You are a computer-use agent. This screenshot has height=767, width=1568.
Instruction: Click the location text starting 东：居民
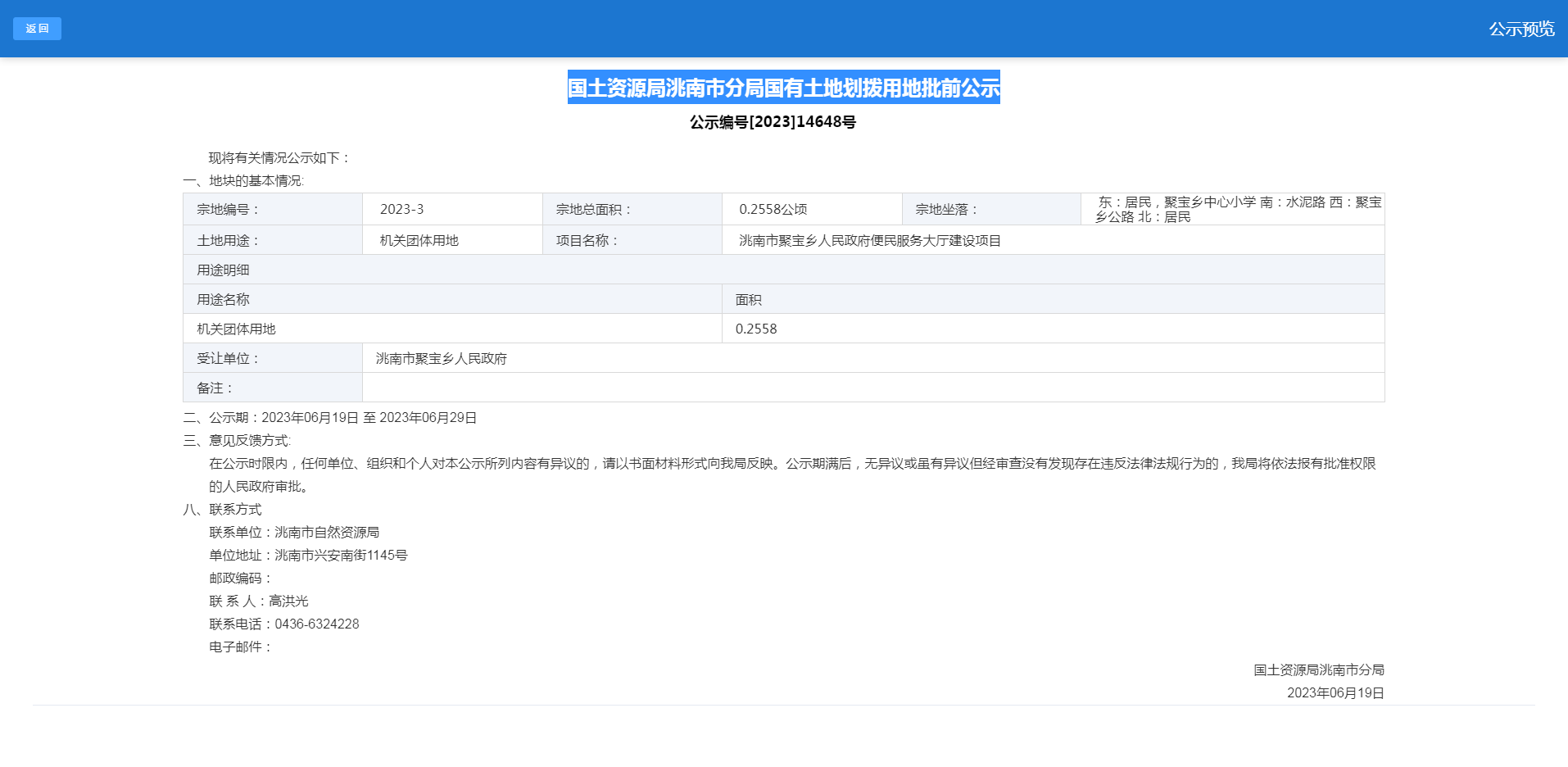(1238, 209)
